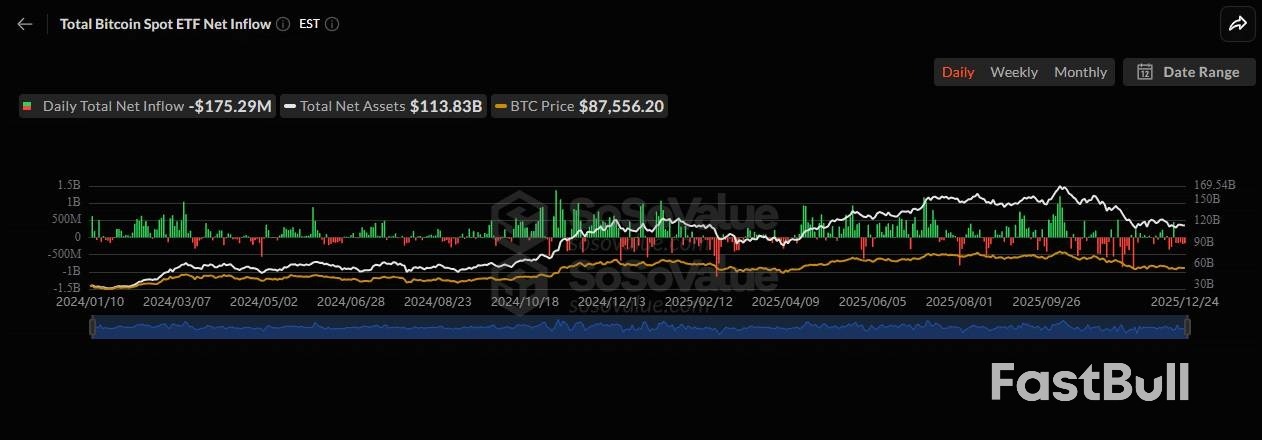The image size is (1262, 440).
Task: Click the middle of the blue range navigator
Action: click(639, 327)
